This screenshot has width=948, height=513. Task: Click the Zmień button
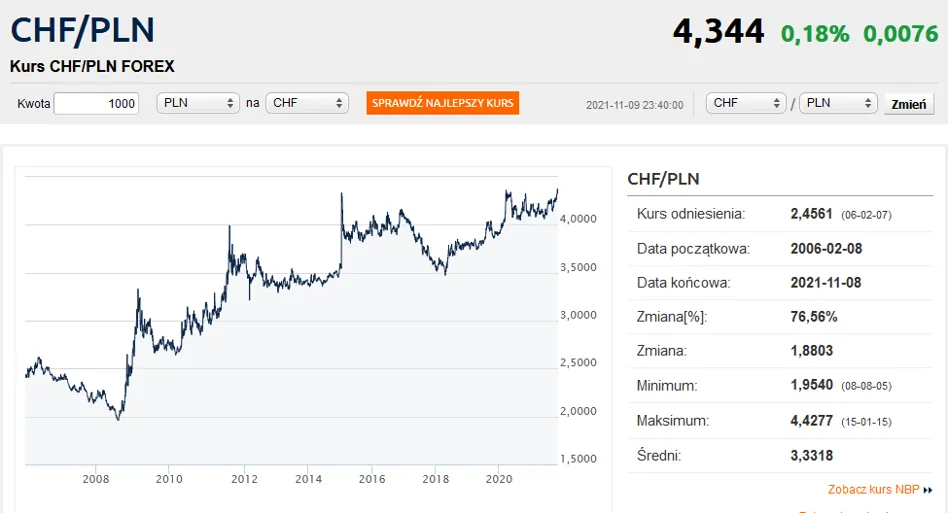(908, 104)
